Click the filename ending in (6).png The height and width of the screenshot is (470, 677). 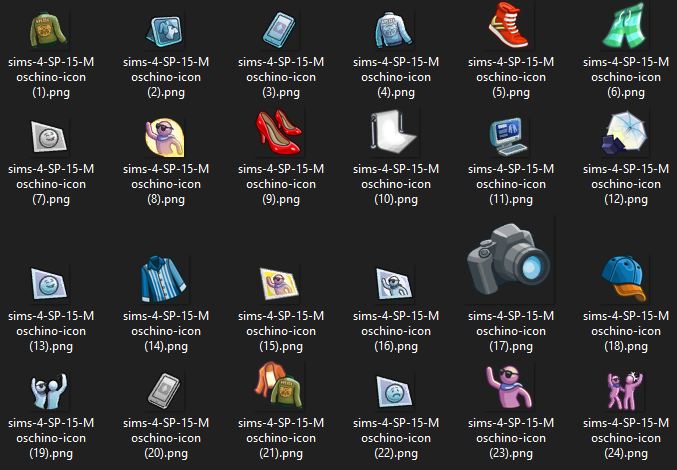coord(626,77)
